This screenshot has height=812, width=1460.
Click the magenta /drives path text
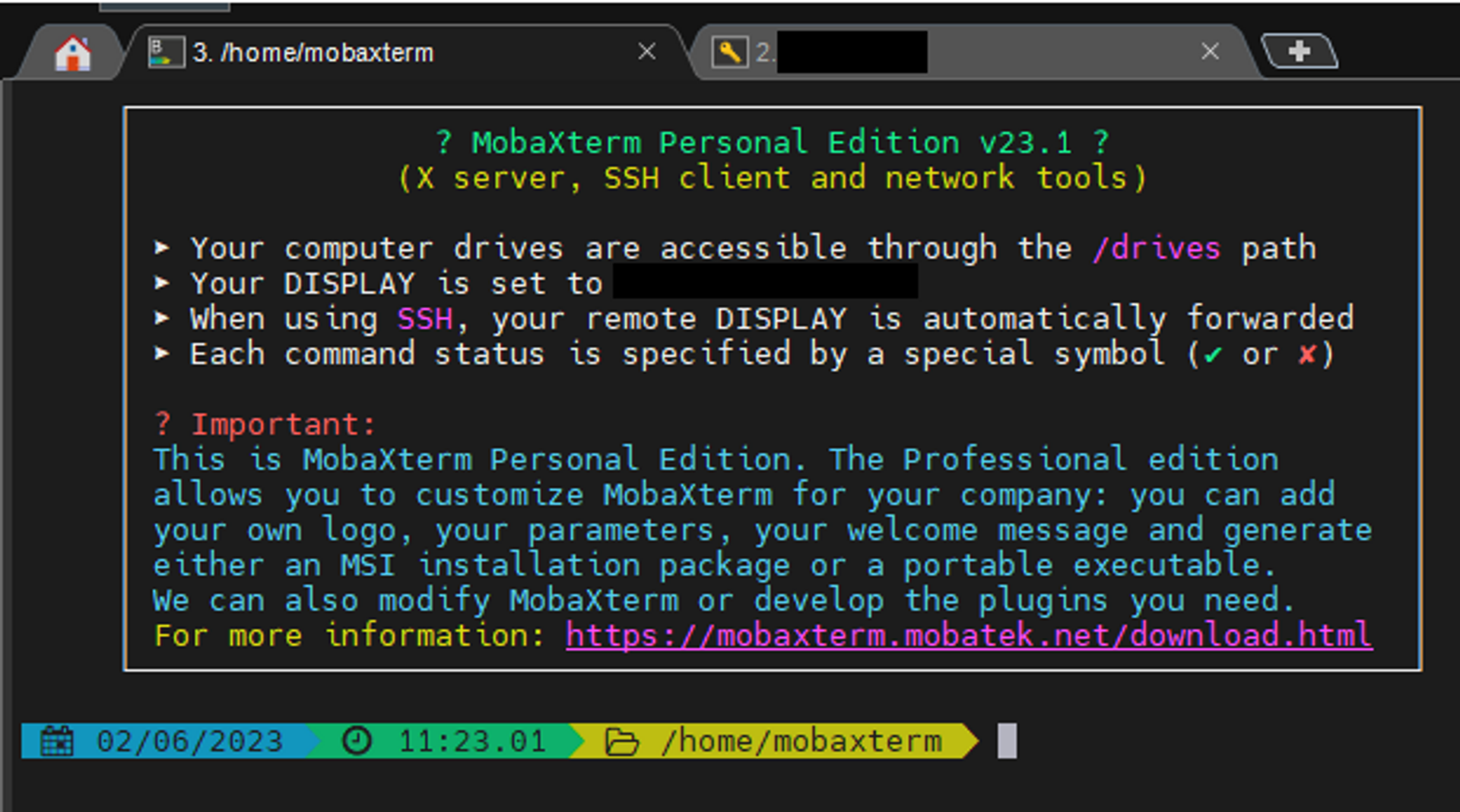click(1157, 249)
